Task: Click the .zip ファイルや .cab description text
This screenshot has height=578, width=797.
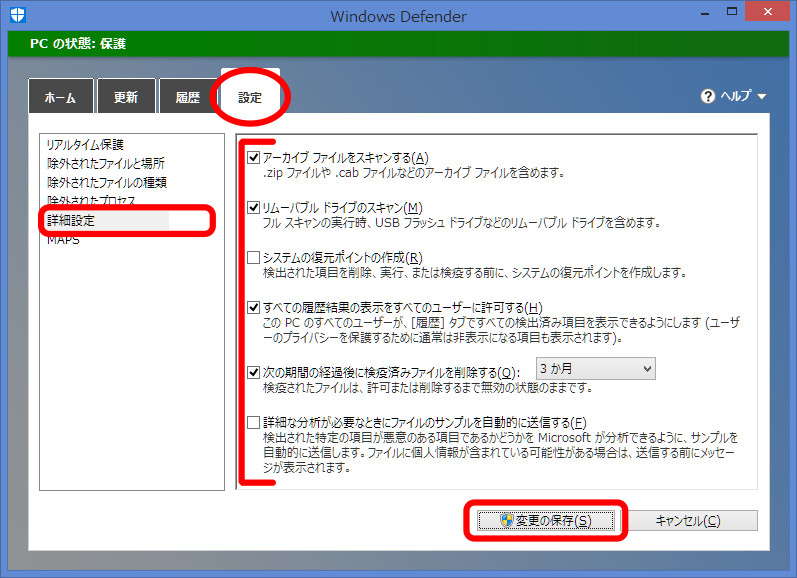Action: click(414, 173)
